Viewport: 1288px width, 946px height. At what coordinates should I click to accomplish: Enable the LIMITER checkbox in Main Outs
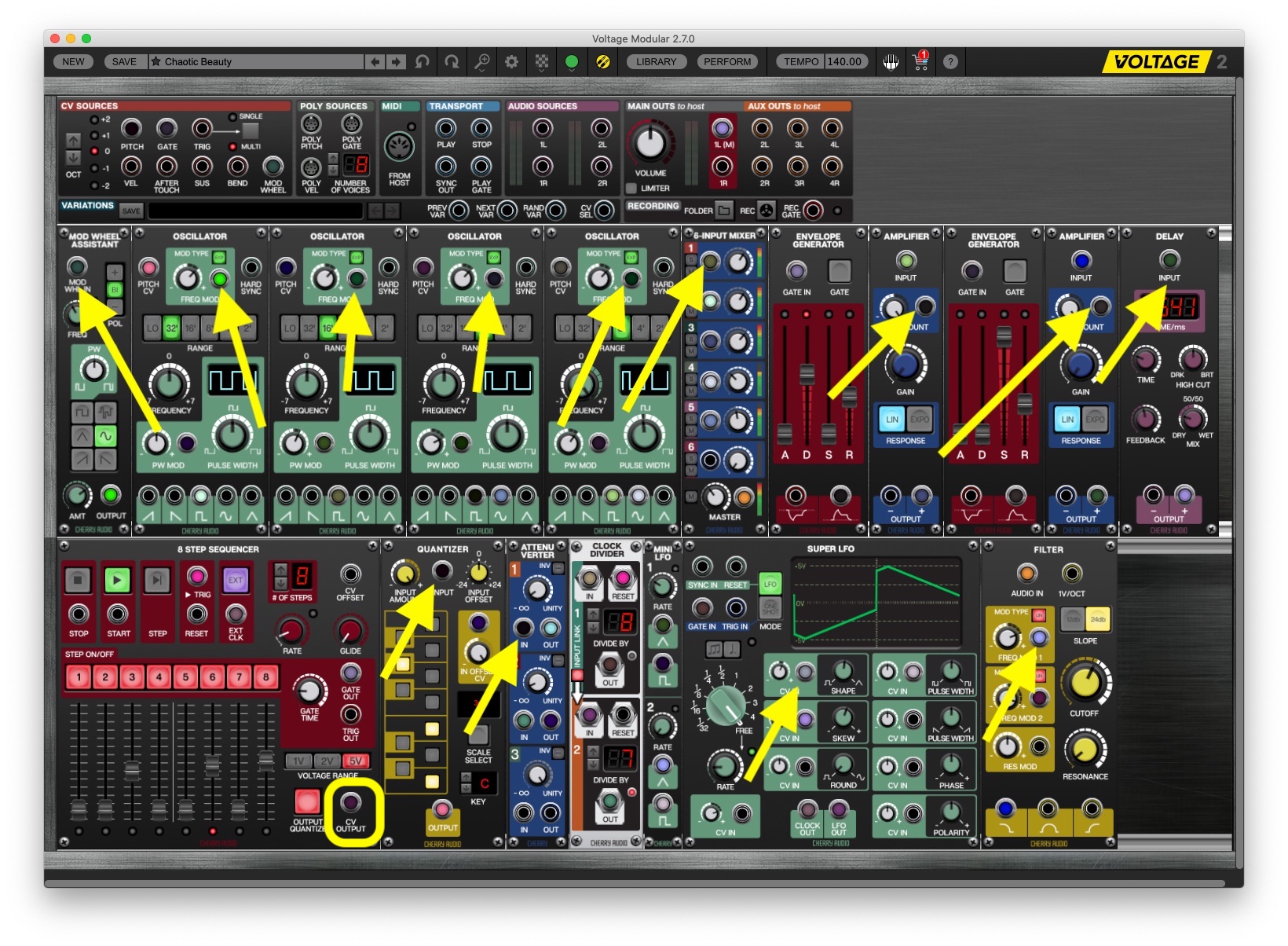point(631,189)
